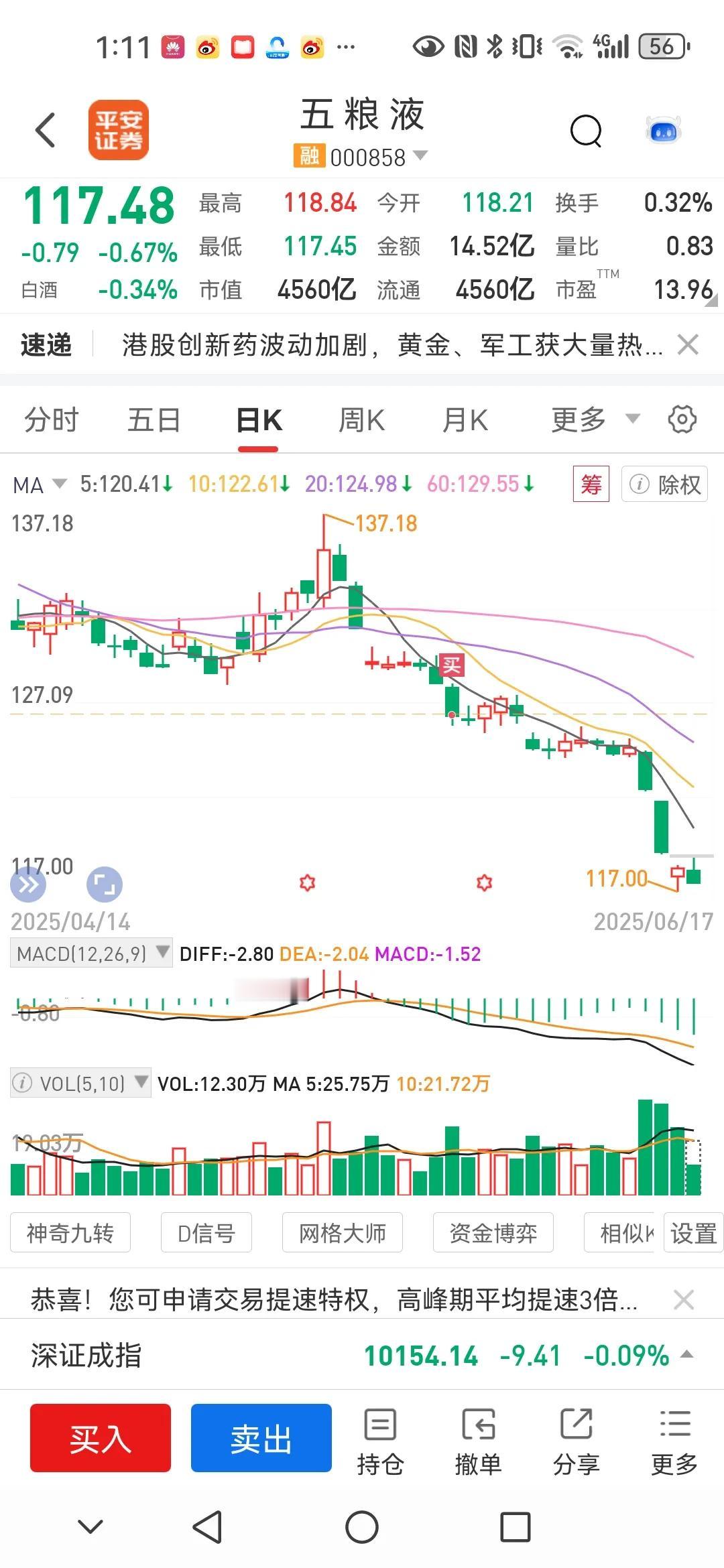Tap the dashed last-volume bar
This screenshot has width=724, height=1568.
tap(693, 1168)
